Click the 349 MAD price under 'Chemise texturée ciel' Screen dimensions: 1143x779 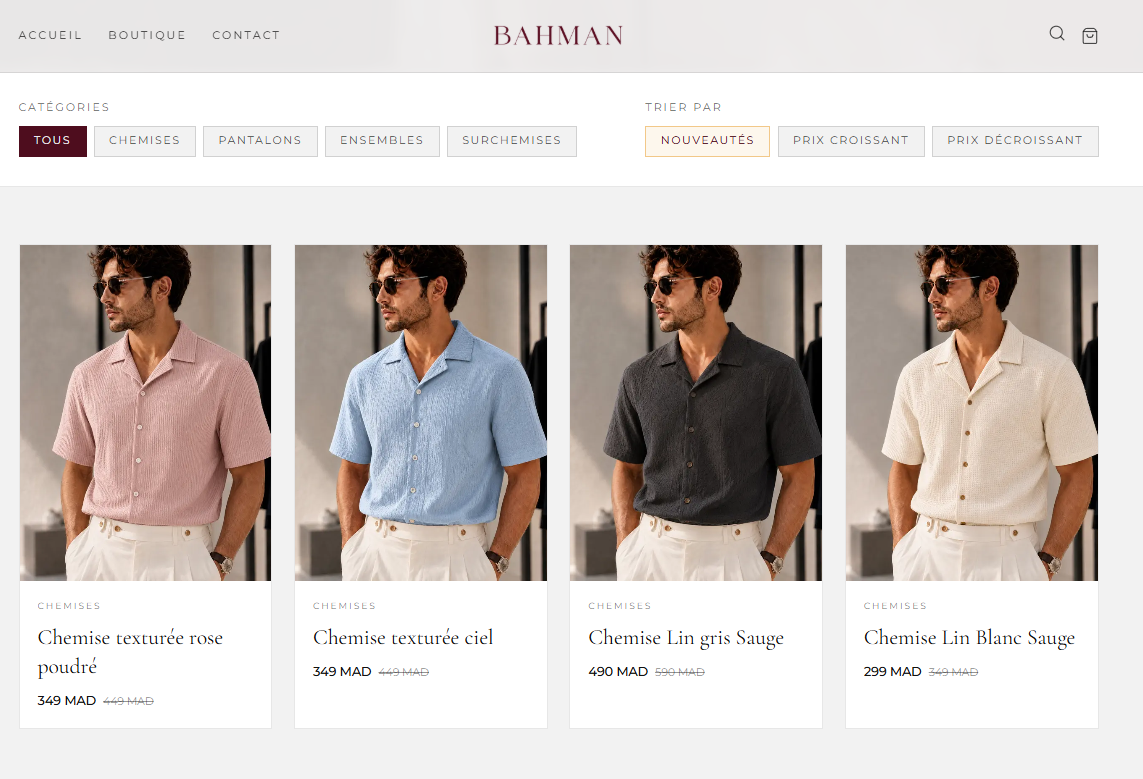pos(342,671)
